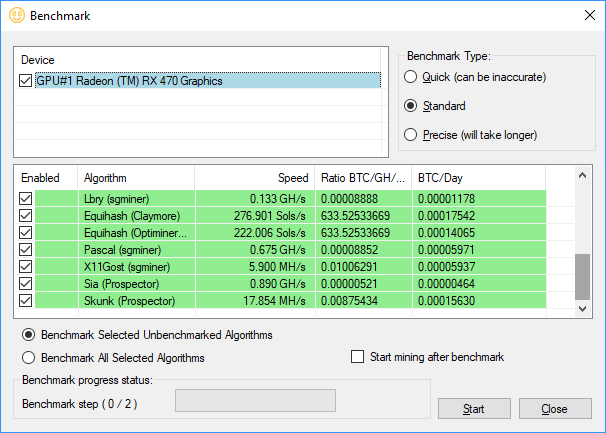Close the Benchmark window with X
Screen dimensions: 606x433
coord(590,15)
